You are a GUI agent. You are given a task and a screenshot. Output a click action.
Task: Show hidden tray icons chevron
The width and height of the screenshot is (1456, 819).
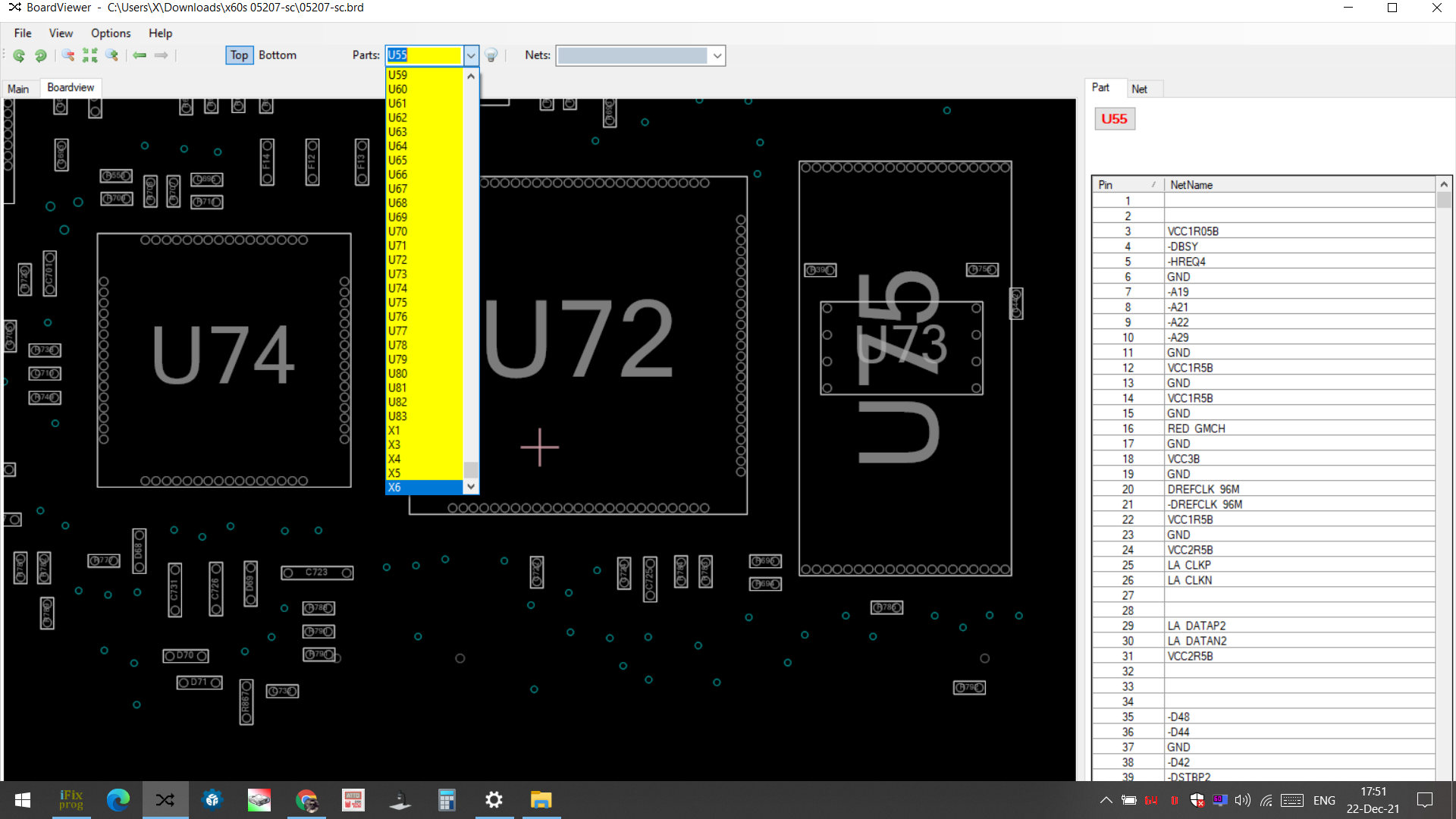1106,800
